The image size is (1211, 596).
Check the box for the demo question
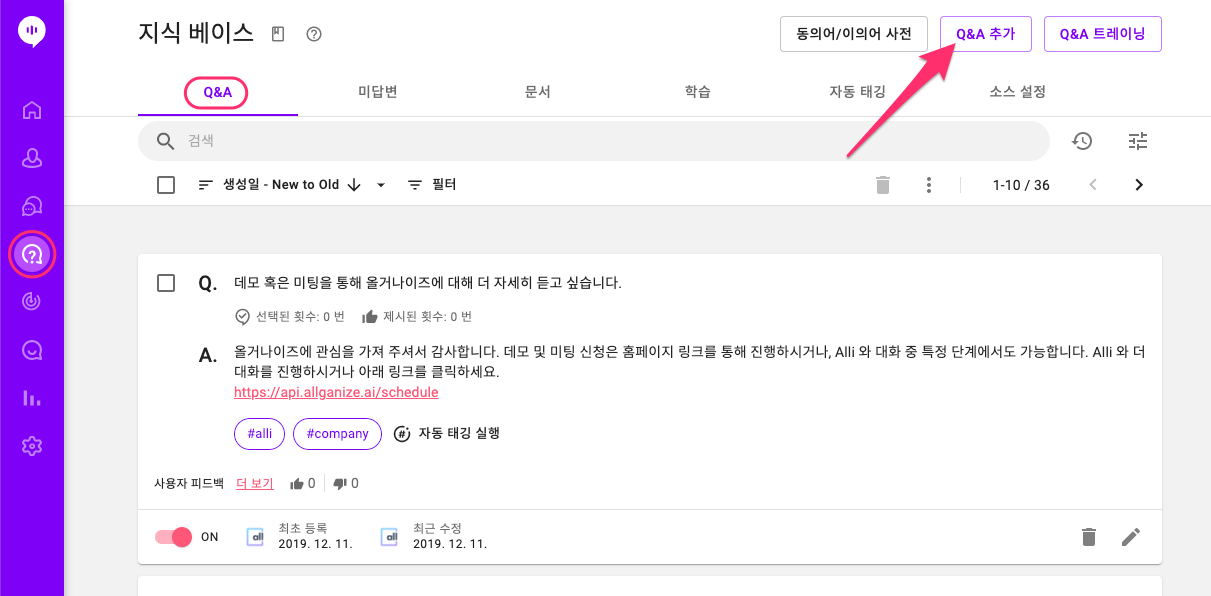[x=166, y=283]
